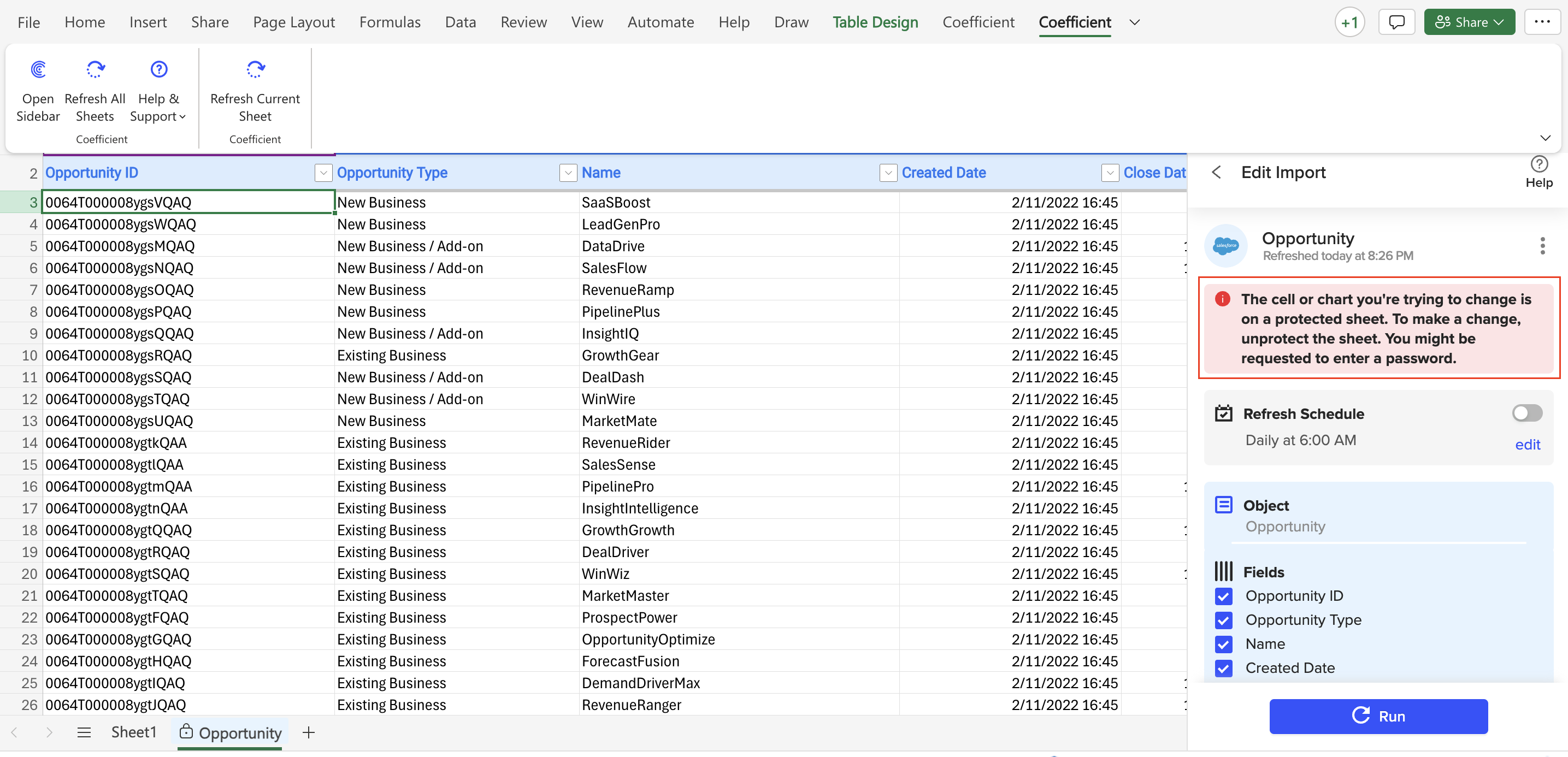The image size is (1568, 757).
Task: Toggle the Refresh Schedule switch
Action: point(1527,413)
